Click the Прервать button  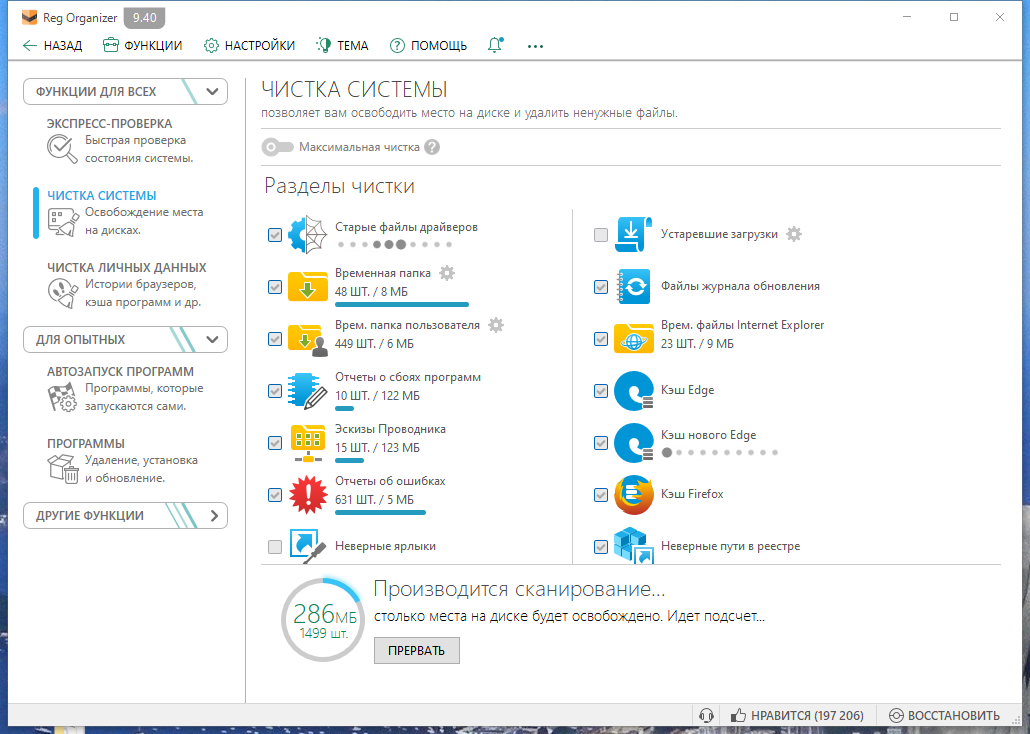pos(416,651)
